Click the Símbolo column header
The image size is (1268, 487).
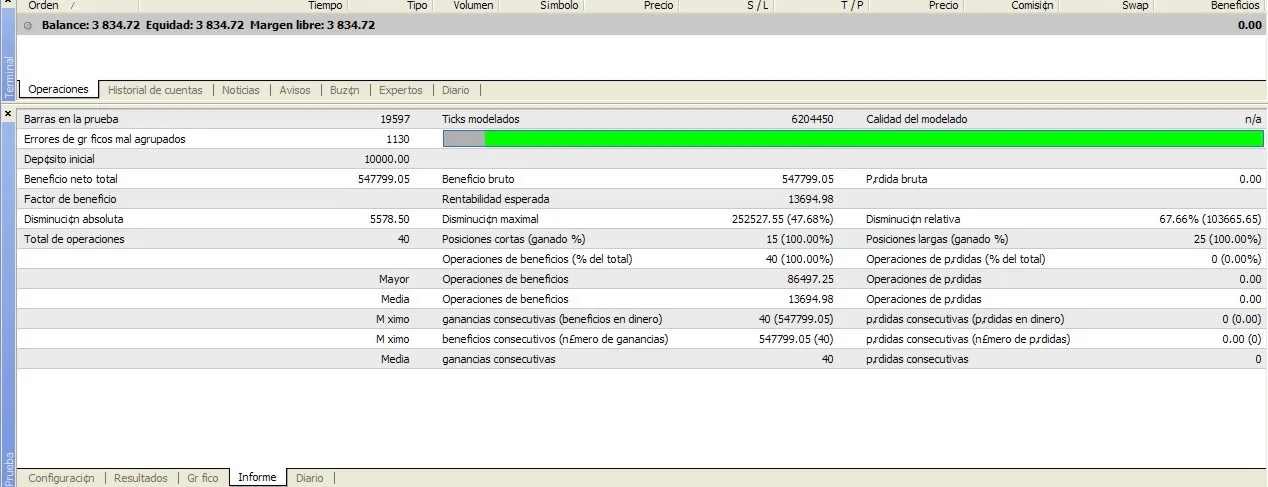click(558, 6)
